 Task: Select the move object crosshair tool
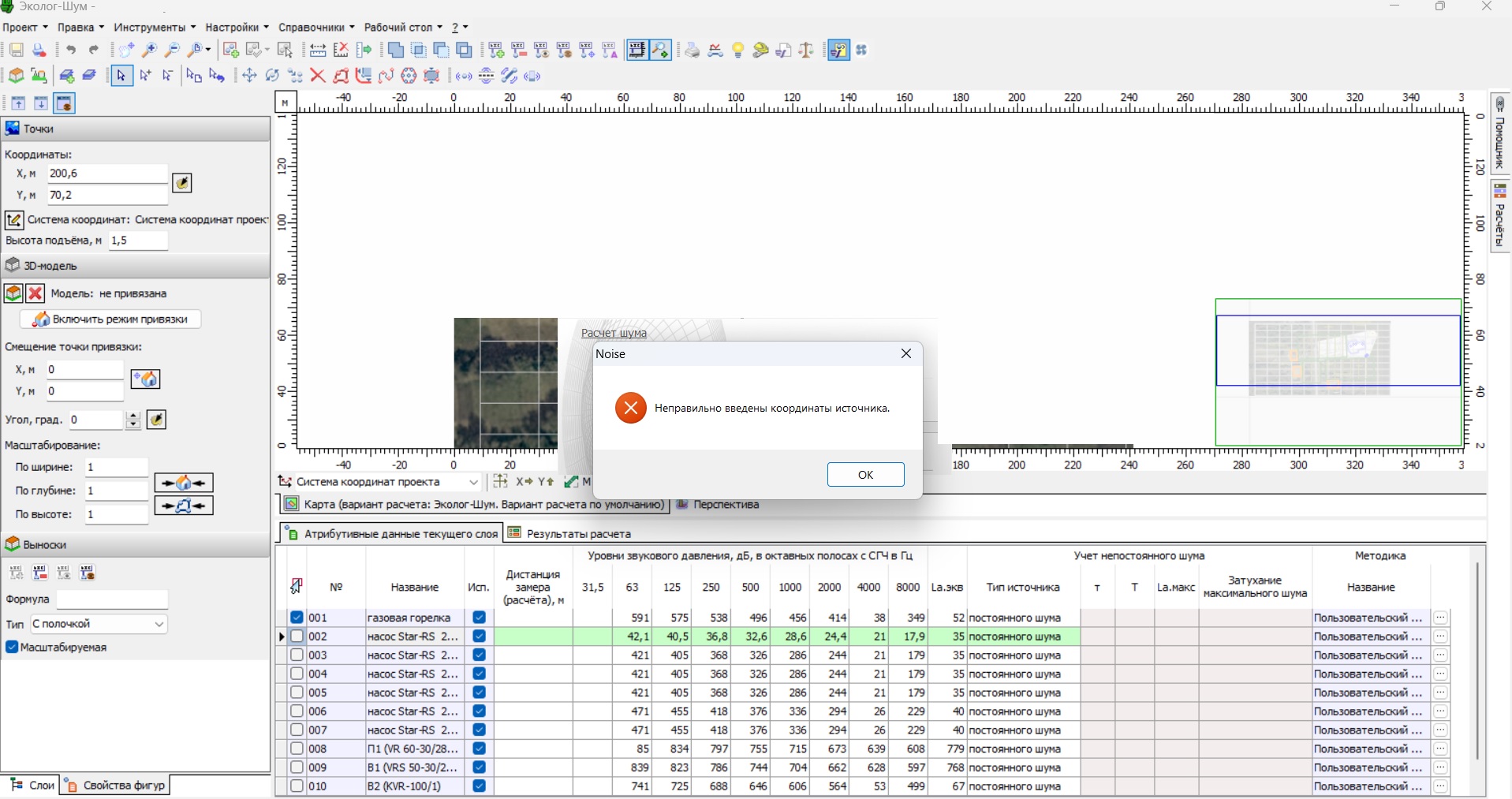249,76
